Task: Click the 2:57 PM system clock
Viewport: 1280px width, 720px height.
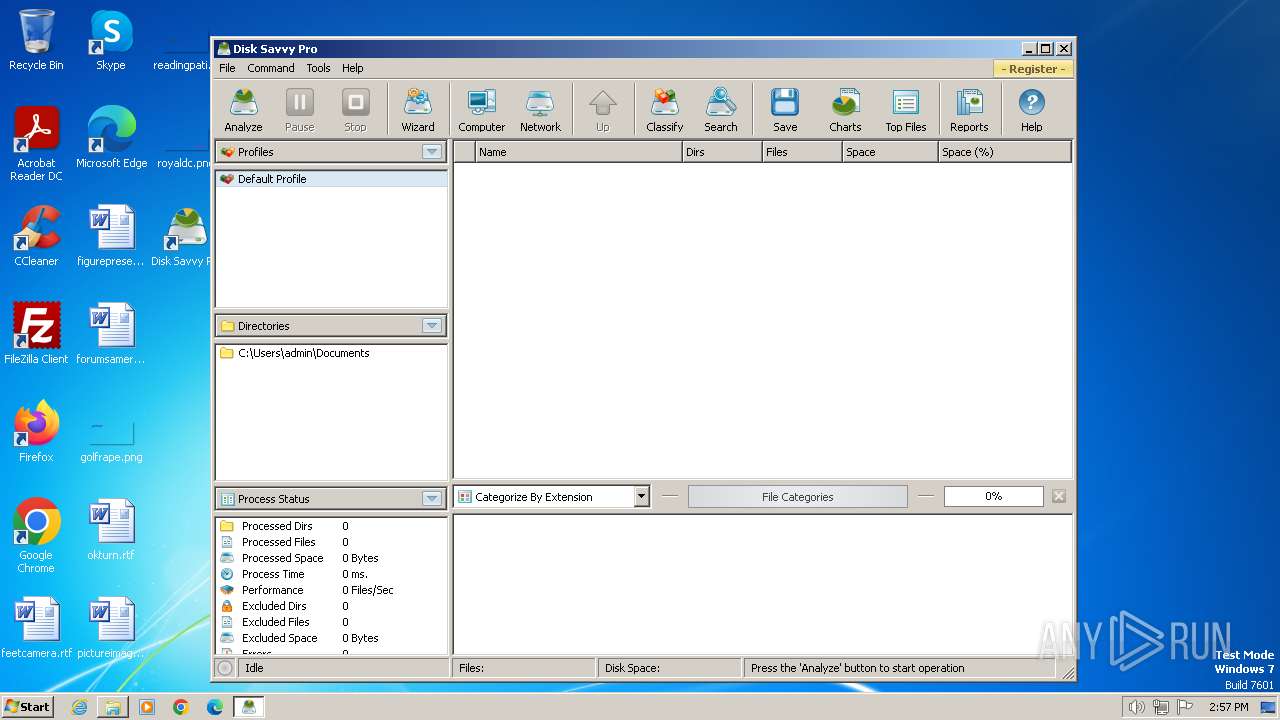Action: coord(1228,707)
